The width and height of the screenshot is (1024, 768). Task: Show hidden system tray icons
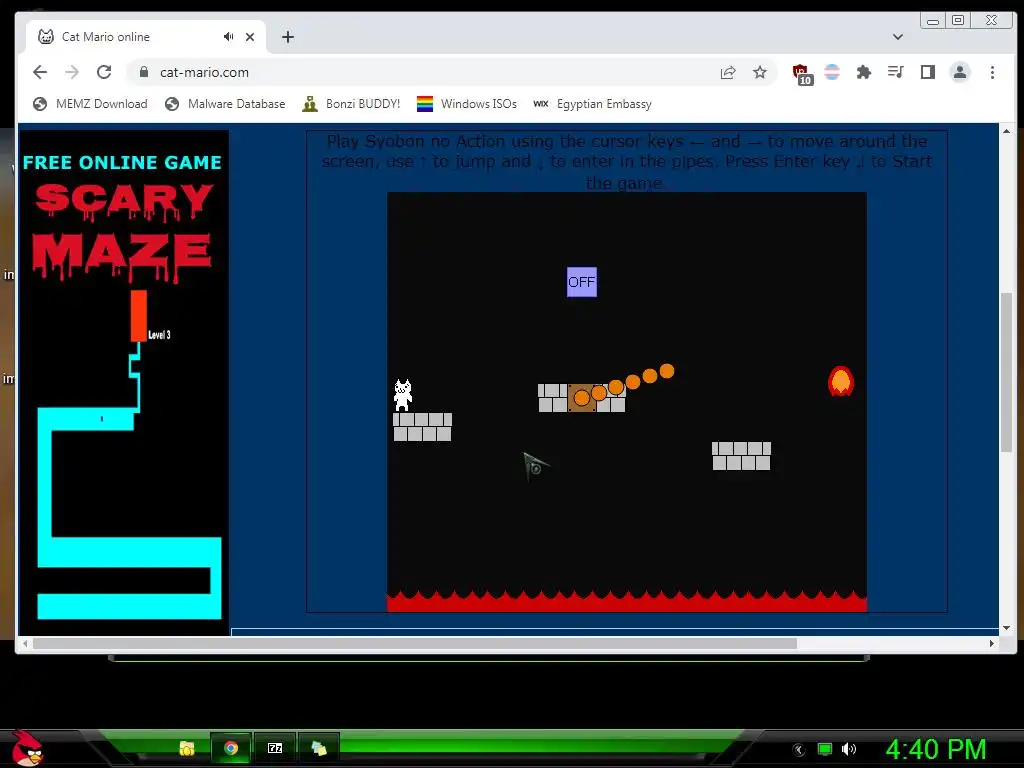click(799, 750)
